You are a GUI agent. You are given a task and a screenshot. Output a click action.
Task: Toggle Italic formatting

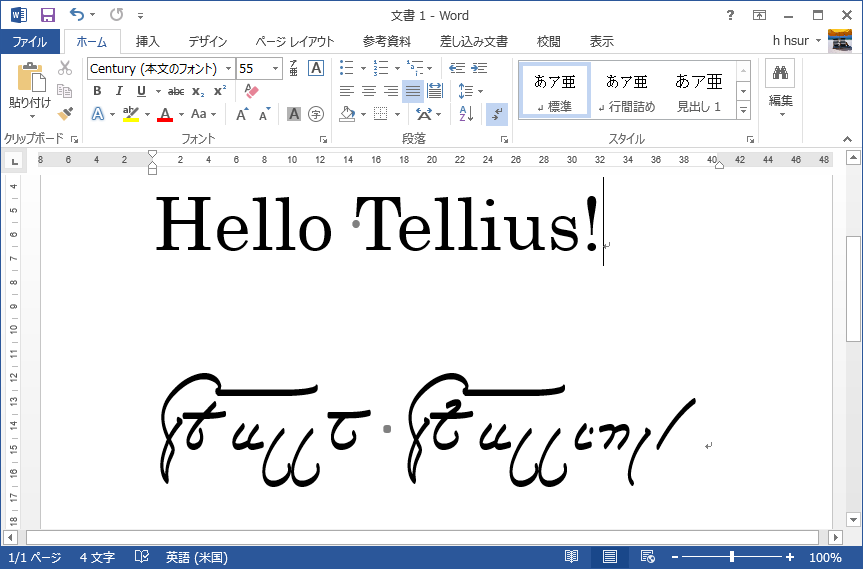point(119,91)
